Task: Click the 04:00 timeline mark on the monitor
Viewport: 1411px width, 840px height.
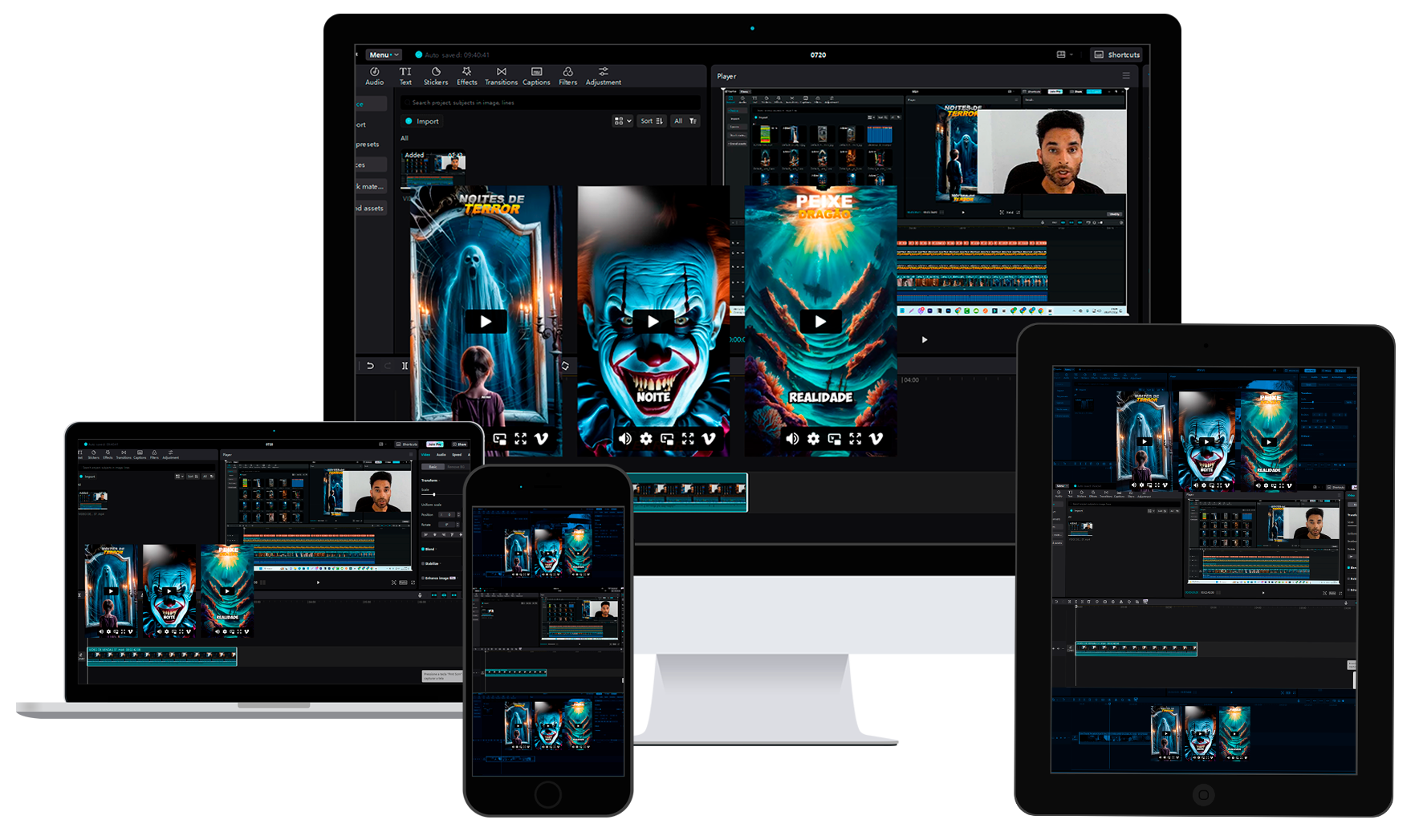Action: [x=910, y=380]
